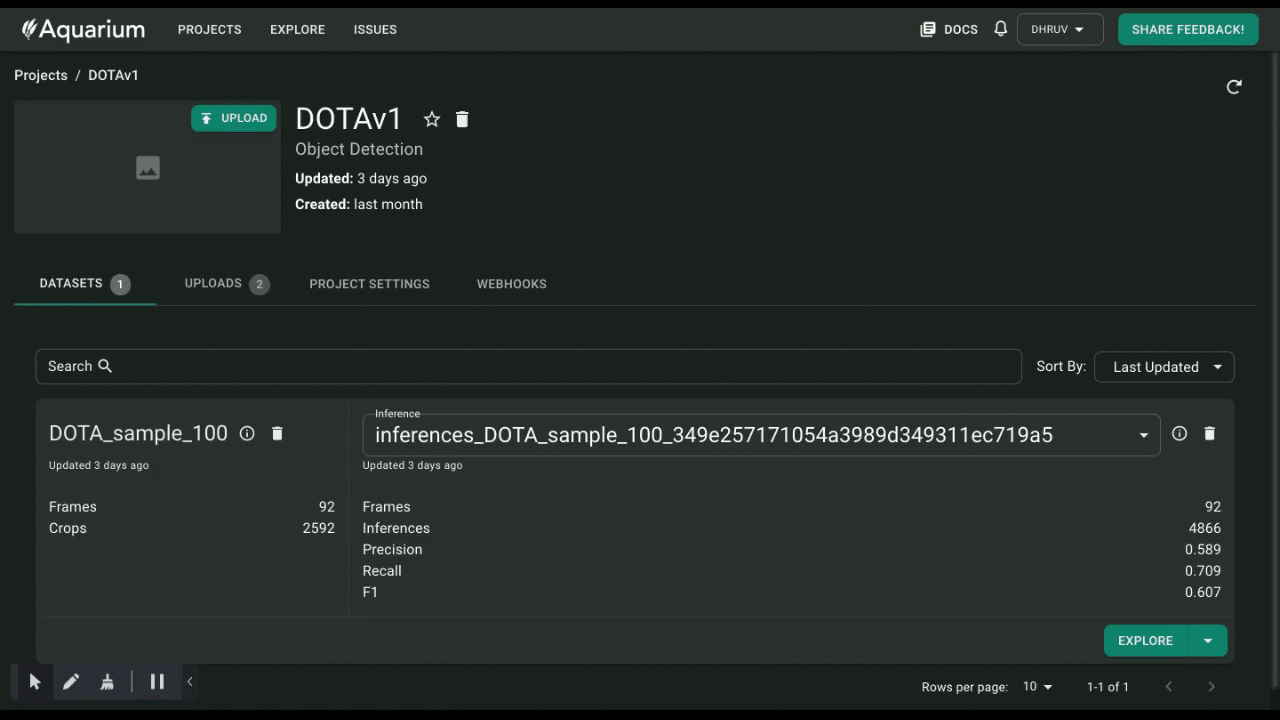Focus the dataset Search field
This screenshot has width=1280, height=720.
(528, 366)
